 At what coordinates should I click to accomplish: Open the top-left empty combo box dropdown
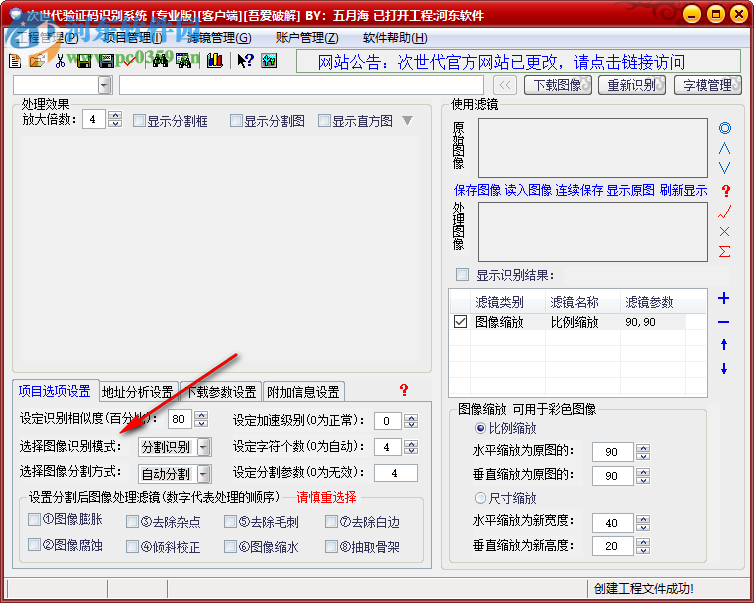(x=104, y=85)
